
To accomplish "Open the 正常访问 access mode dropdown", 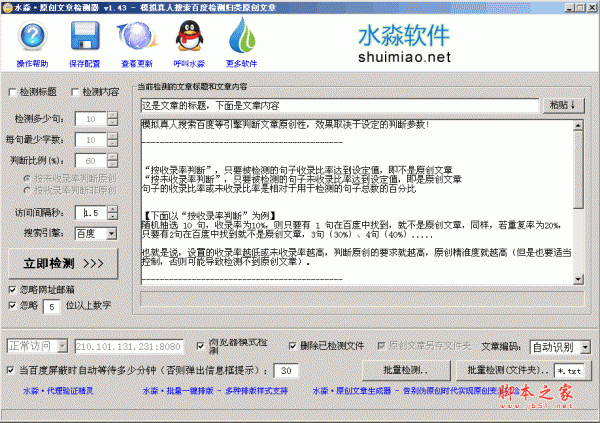I will (x=62, y=346).
